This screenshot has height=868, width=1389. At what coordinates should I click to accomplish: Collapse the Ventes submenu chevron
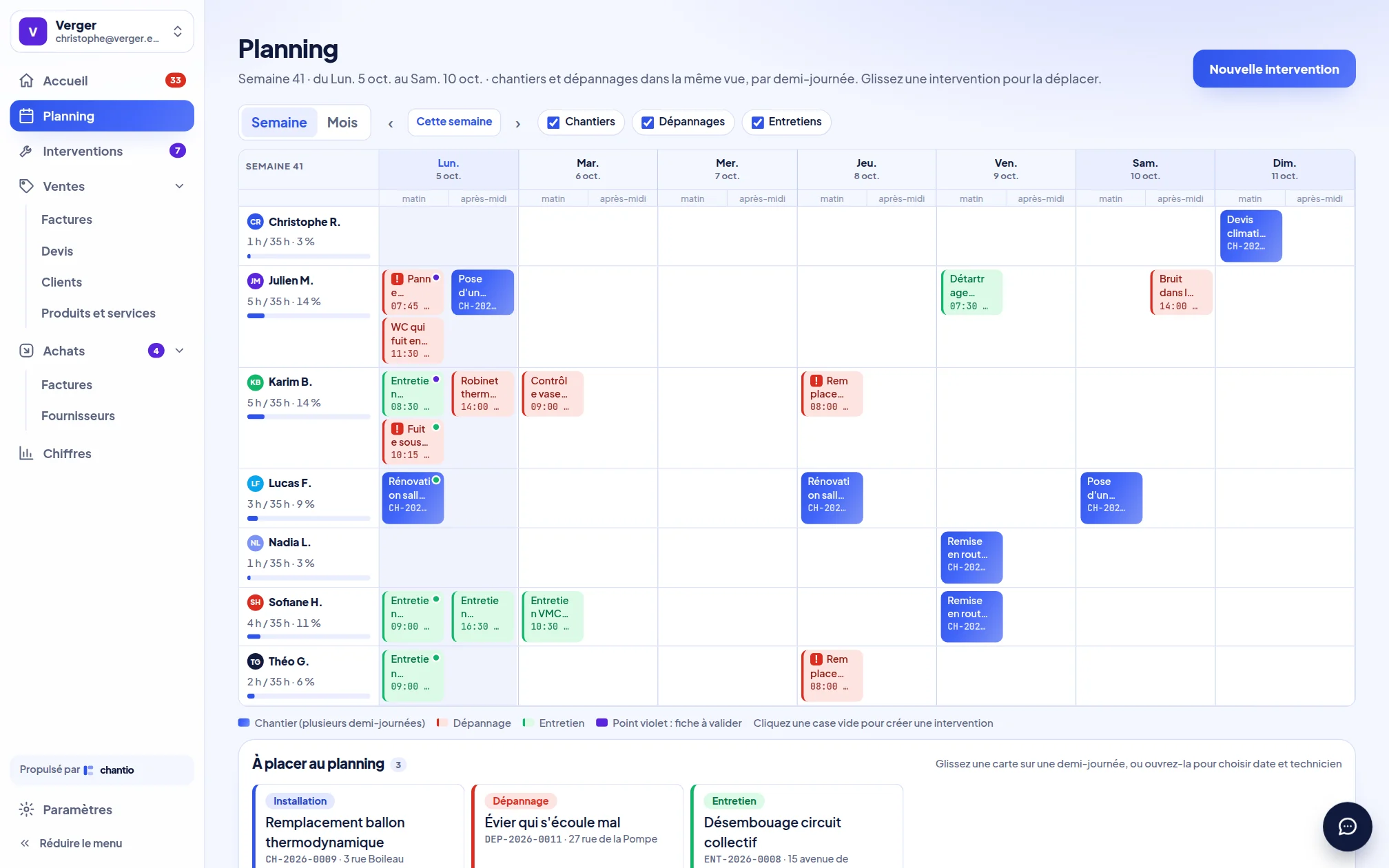(x=179, y=186)
